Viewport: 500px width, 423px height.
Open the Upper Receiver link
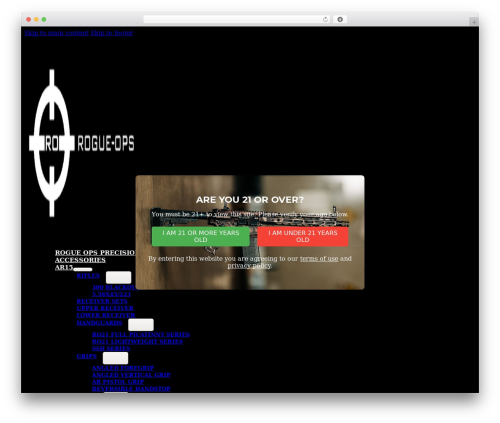[x=105, y=308]
